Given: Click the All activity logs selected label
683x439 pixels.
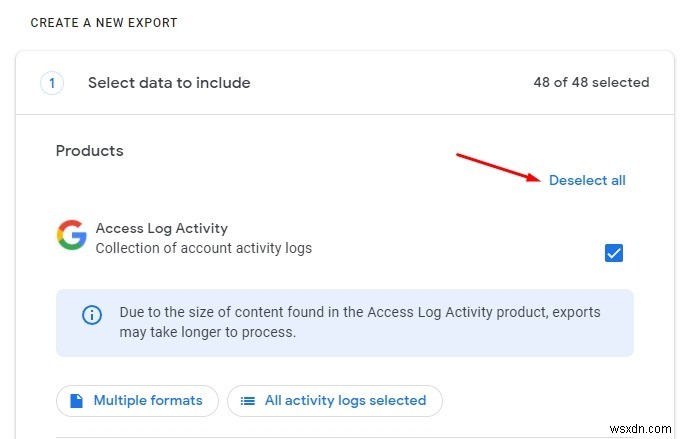Looking at the screenshot, I should click(x=345, y=401).
